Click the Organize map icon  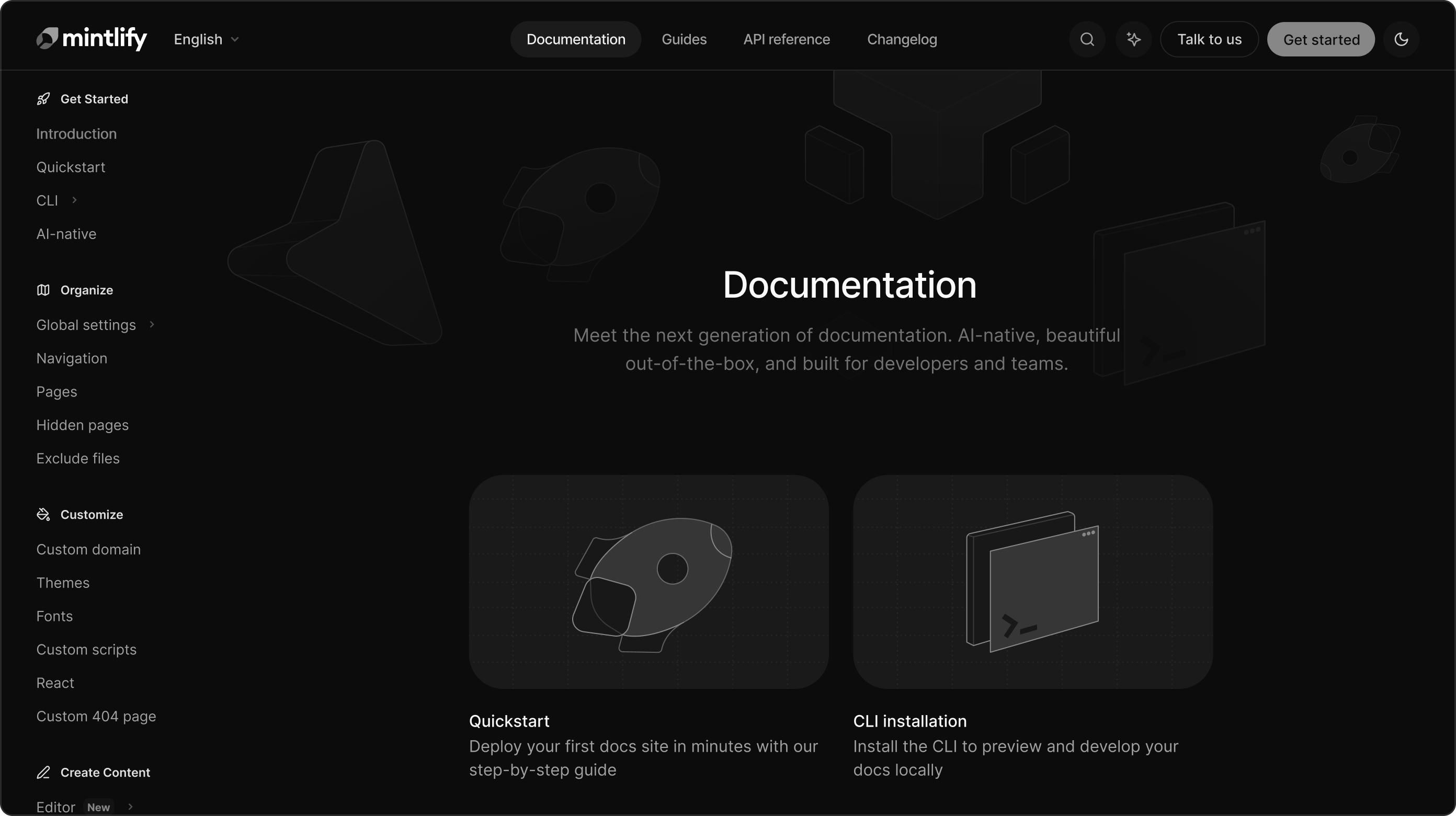pyautogui.click(x=43, y=290)
